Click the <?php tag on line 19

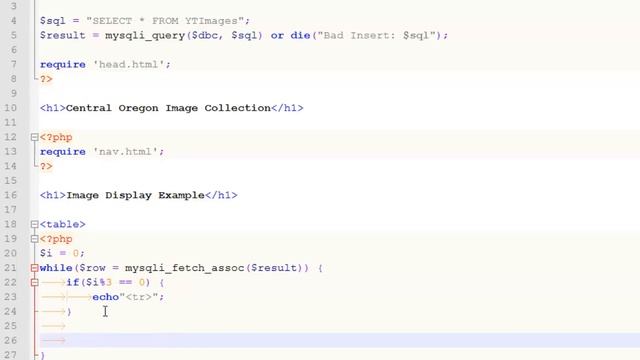coord(56,239)
